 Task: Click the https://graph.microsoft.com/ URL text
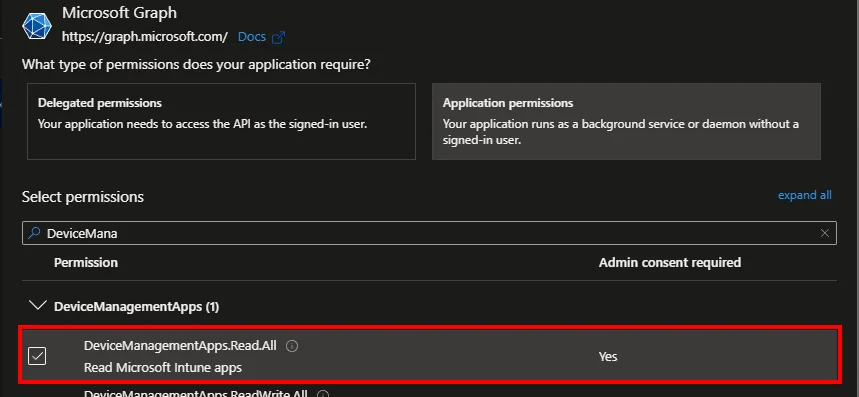click(x=145, y=37)
